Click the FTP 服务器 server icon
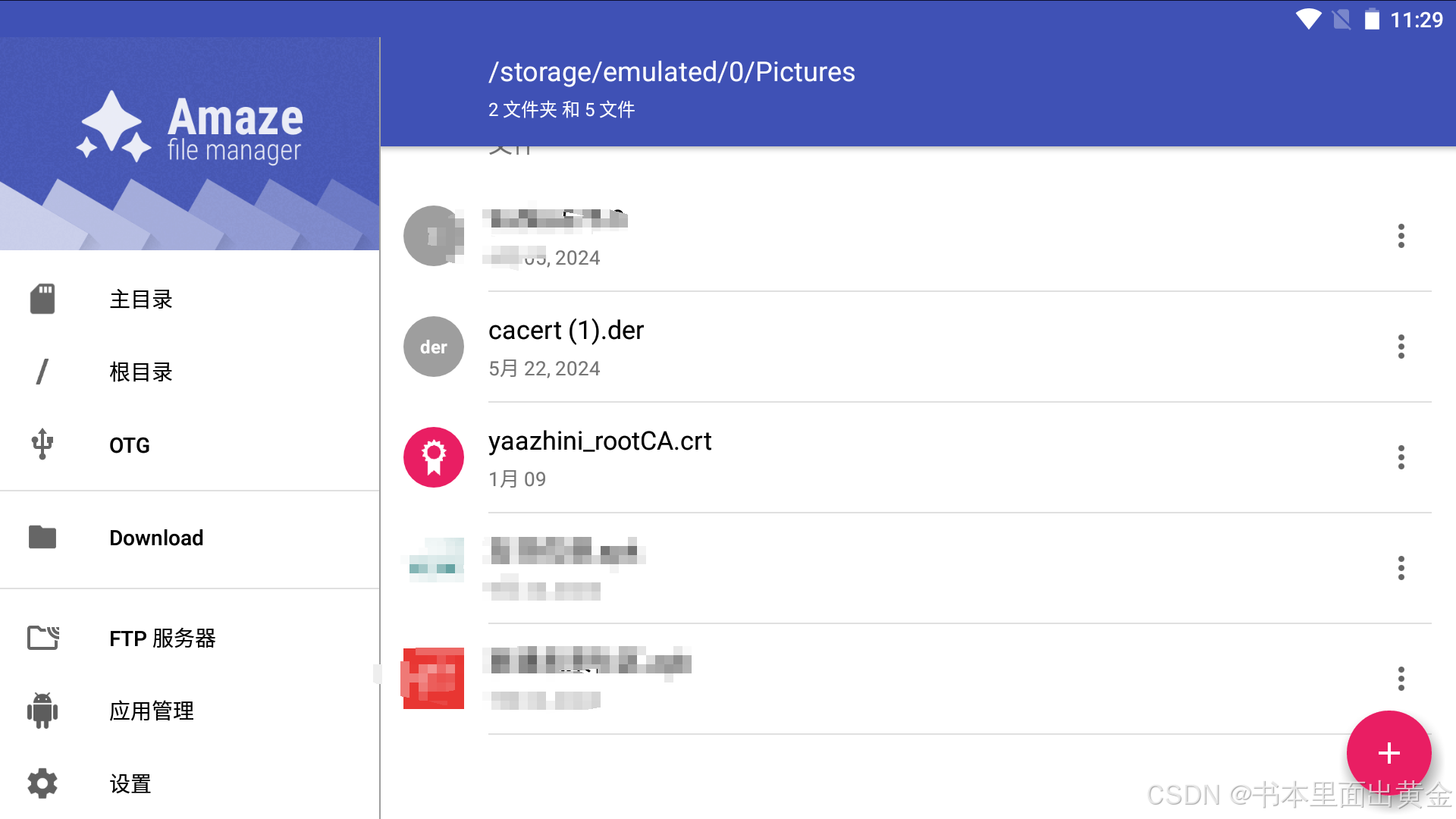Image resolution: width=1456 pixels, height=819 pixels. point(43,638)
